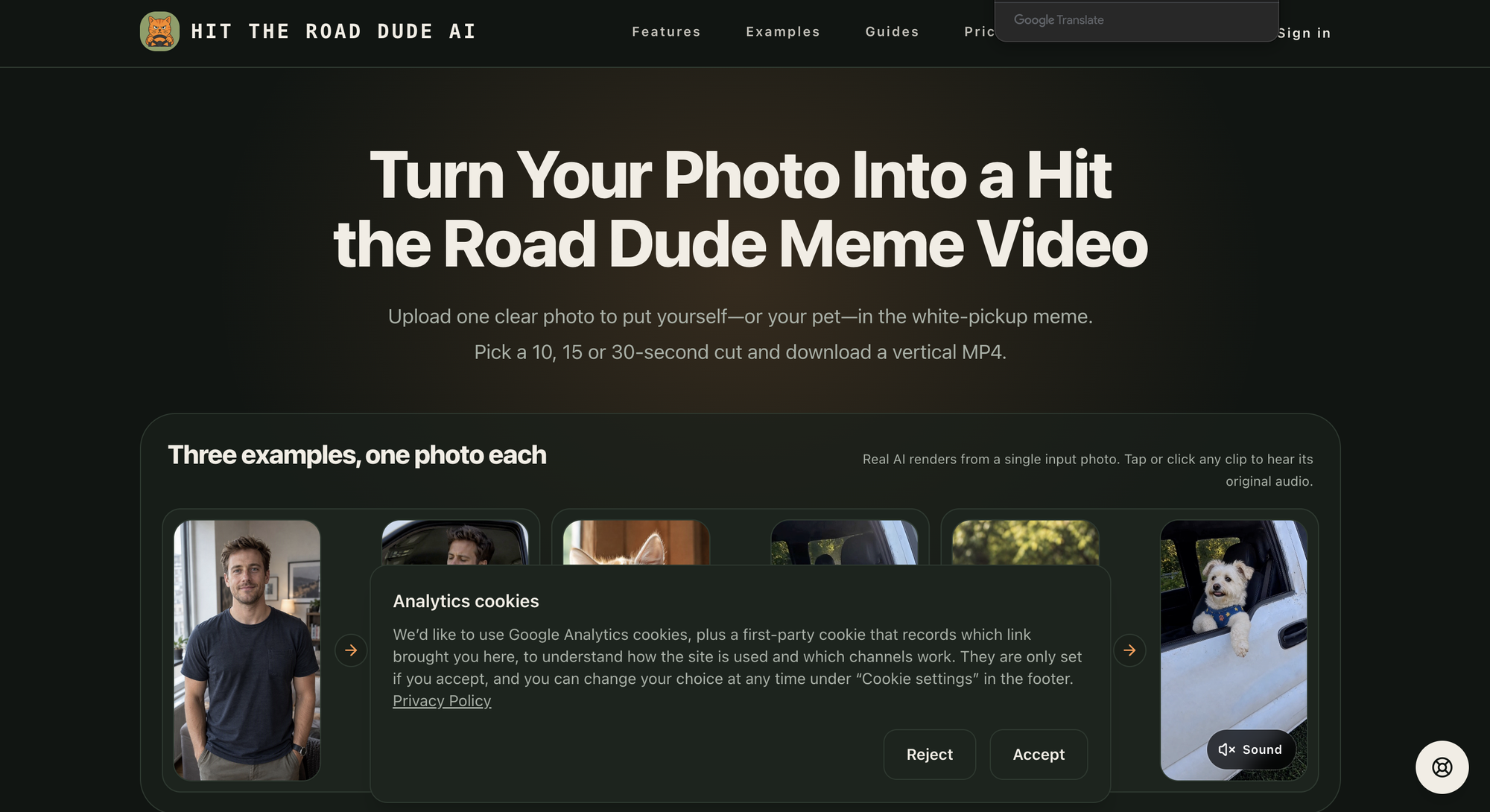Open the Privacy Policy link

442,701
